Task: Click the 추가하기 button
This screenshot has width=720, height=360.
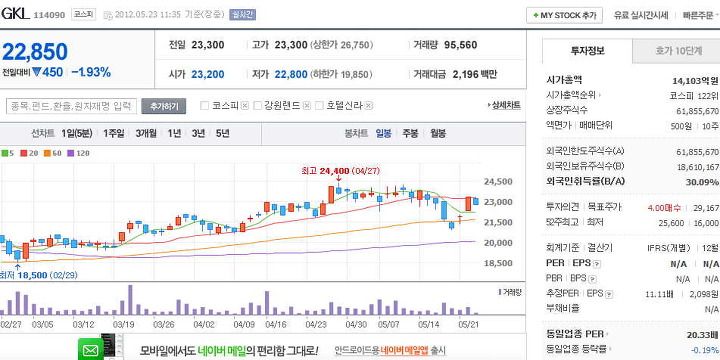Action: pos(163,106)
